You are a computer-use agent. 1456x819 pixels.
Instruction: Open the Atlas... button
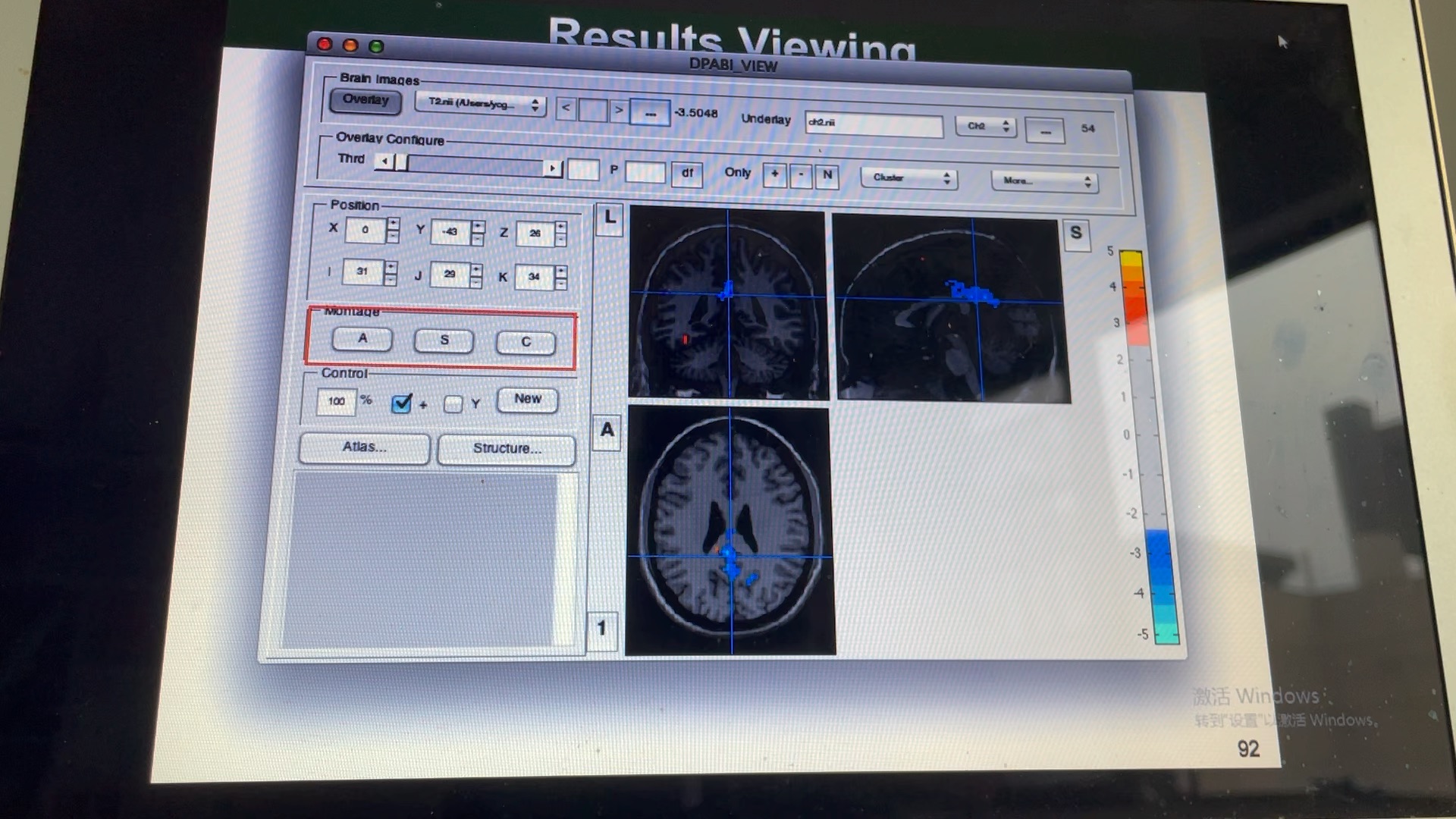365,447
